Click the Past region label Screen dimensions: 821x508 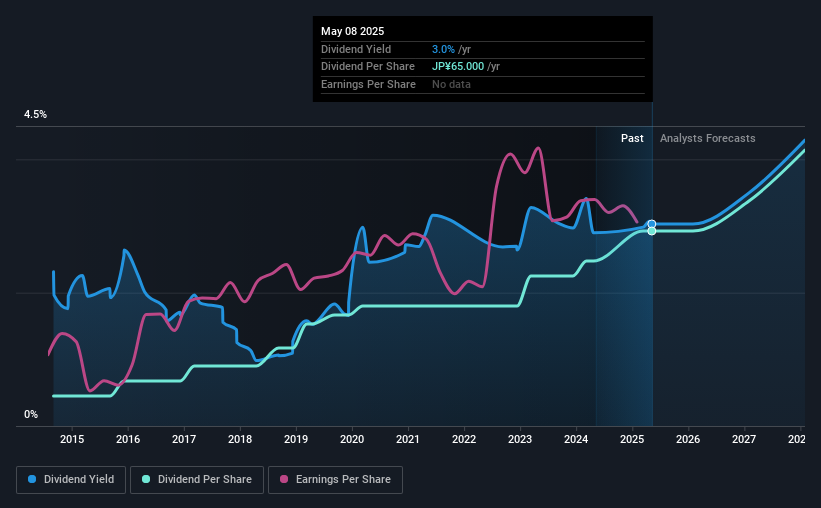click(632, 138)
